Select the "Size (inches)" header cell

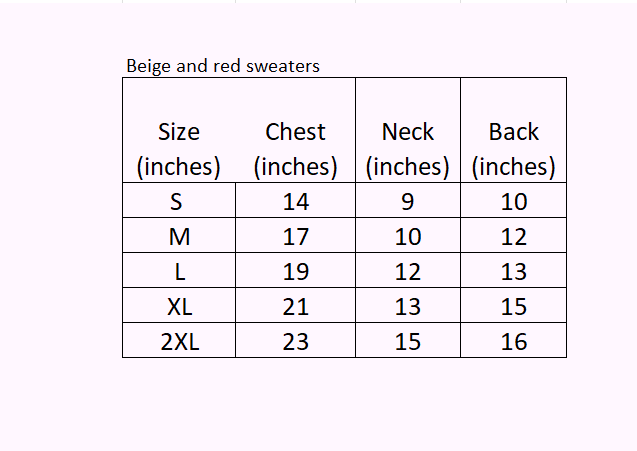point(179,149)
